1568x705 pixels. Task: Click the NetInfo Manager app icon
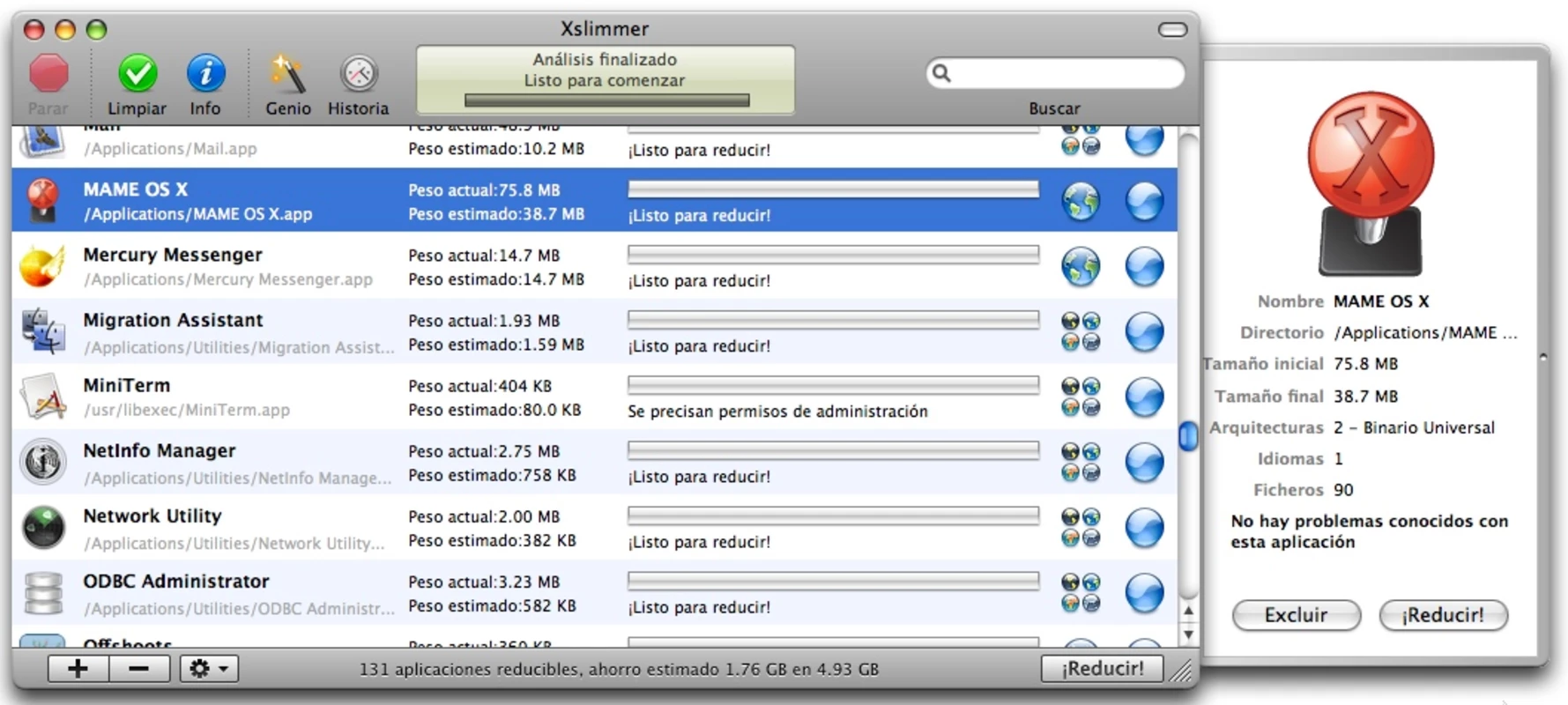point(43,462)
